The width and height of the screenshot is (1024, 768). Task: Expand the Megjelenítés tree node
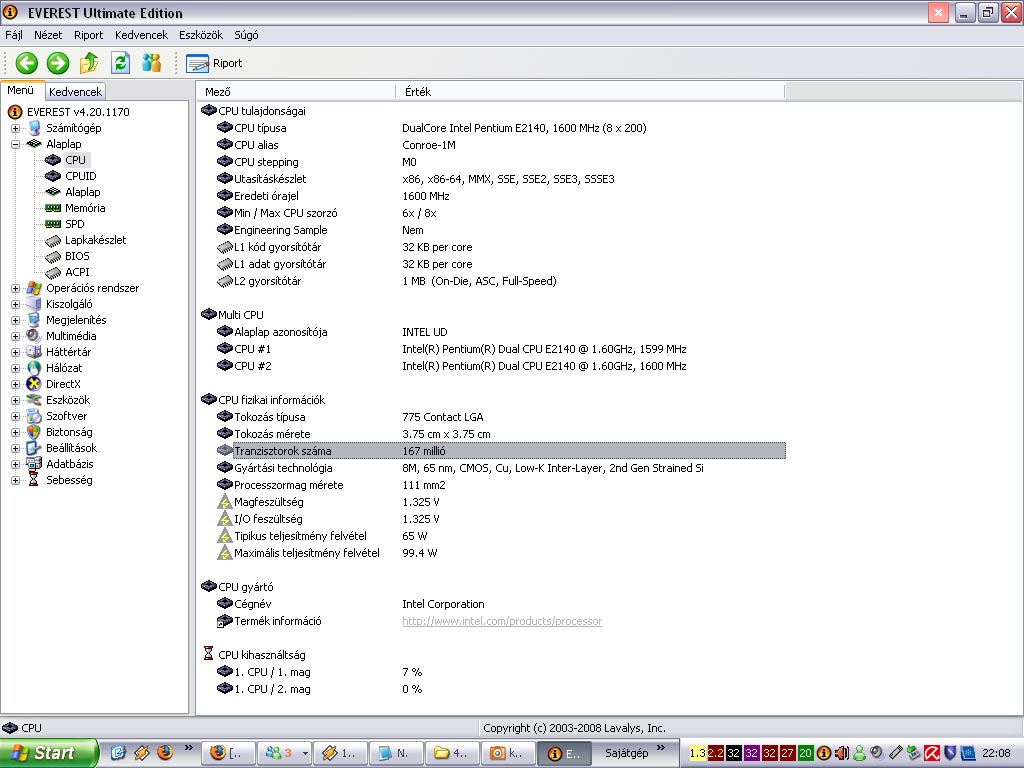[x=15, y=320]
